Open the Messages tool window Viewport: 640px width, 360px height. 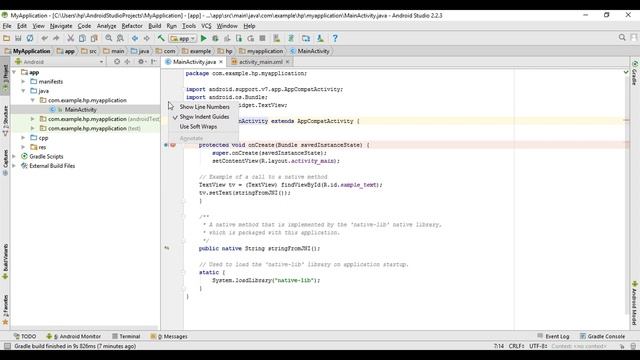coord(169,336)
